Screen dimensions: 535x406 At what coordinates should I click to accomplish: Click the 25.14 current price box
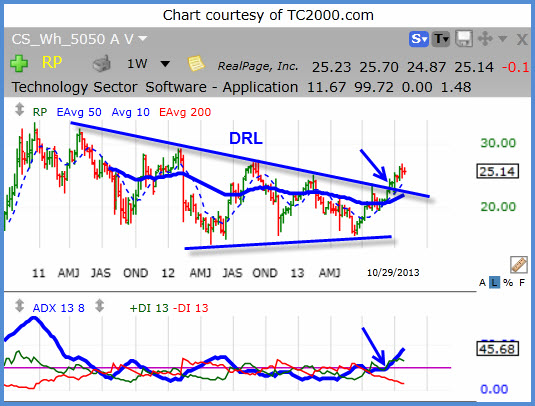click(497, 171)
